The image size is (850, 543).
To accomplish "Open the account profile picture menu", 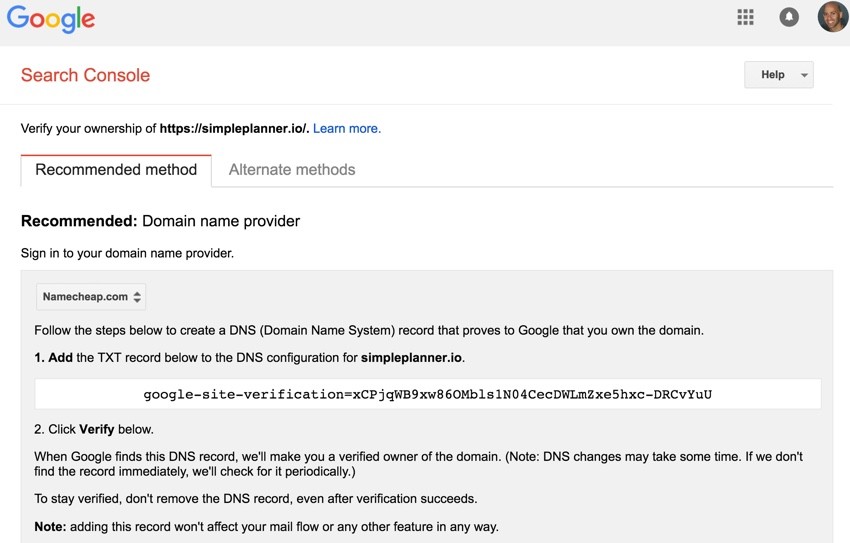I will click(x=833, y=17).
